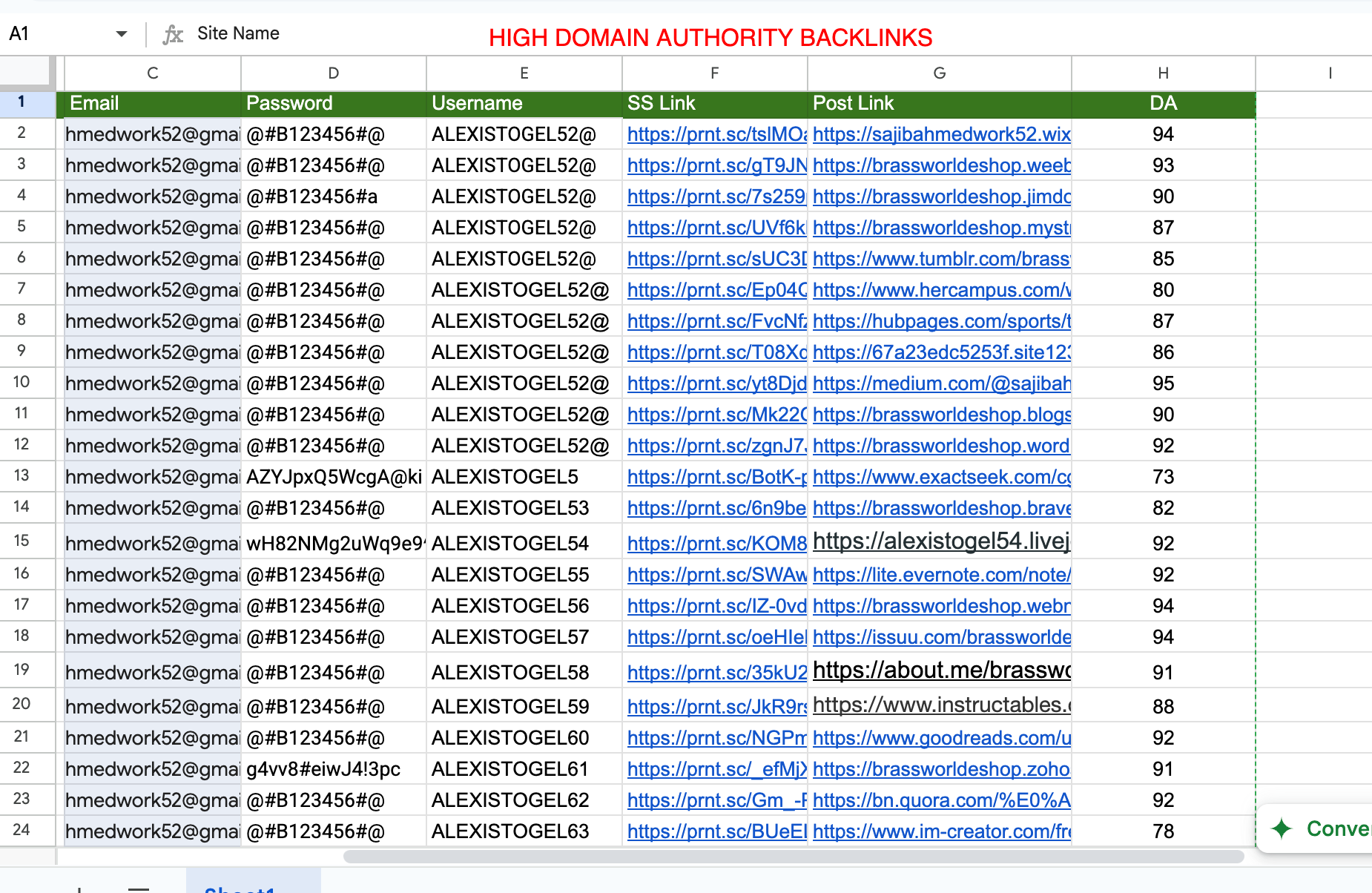Select column H header
The width and height of the screenshot is (1372, 893).
coord(1162,73)
